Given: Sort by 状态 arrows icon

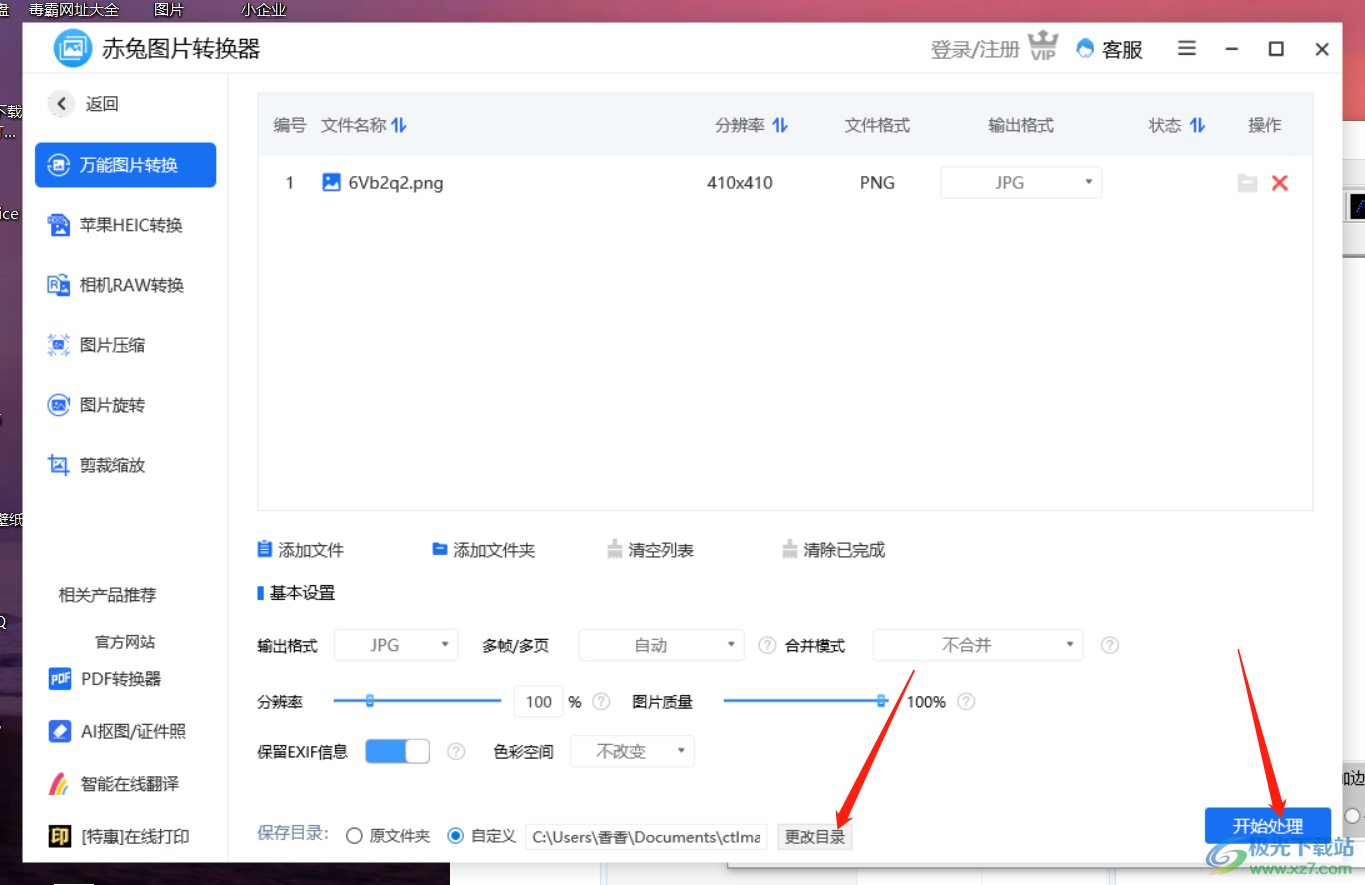Looking at the screenshot, I should (x=1197, y=125).
